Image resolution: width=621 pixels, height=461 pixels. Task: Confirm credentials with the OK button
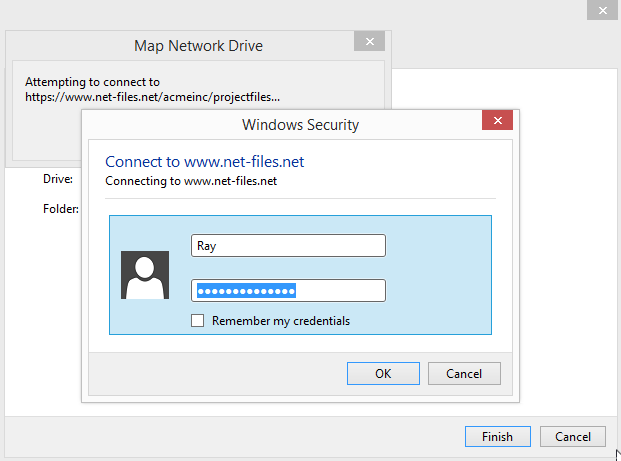click(x=383, y=373)
